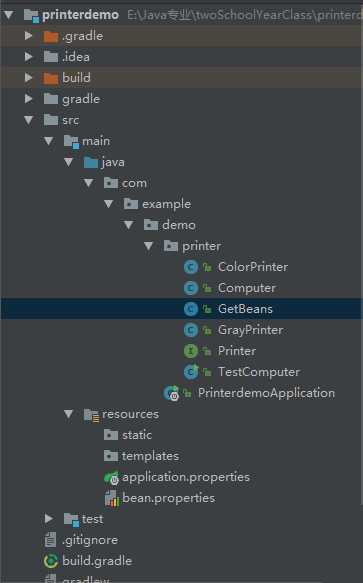This screenshot has width=363, height=583.
Task: Select the GetBeans class
Action: (182, 309)
